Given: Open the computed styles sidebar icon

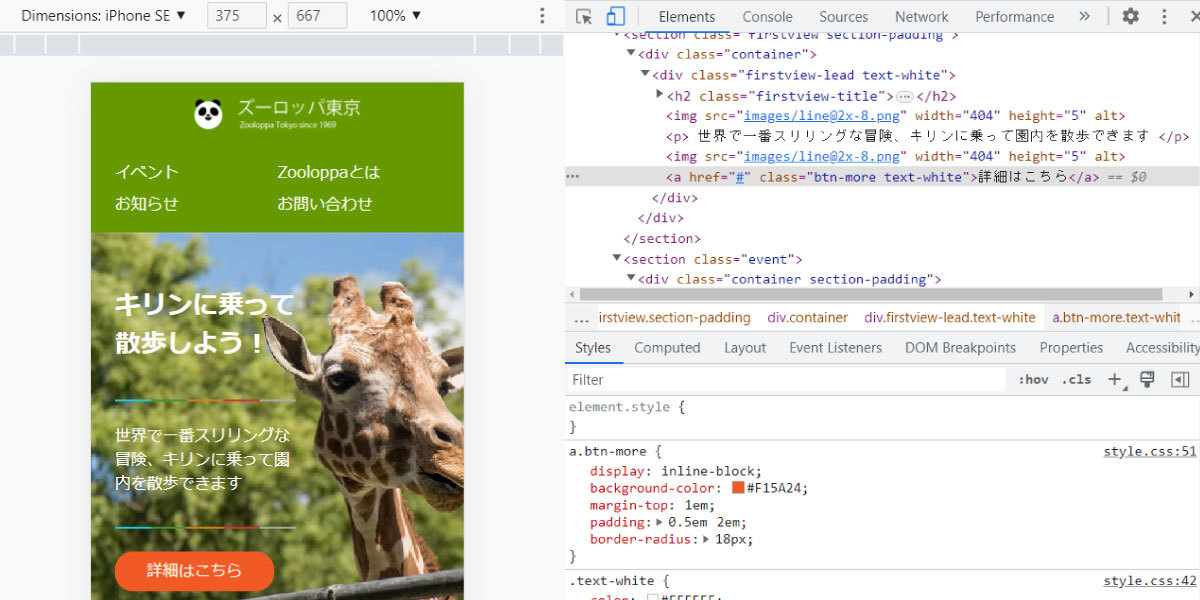Looking at the screenshot, I should (1180, 380).
